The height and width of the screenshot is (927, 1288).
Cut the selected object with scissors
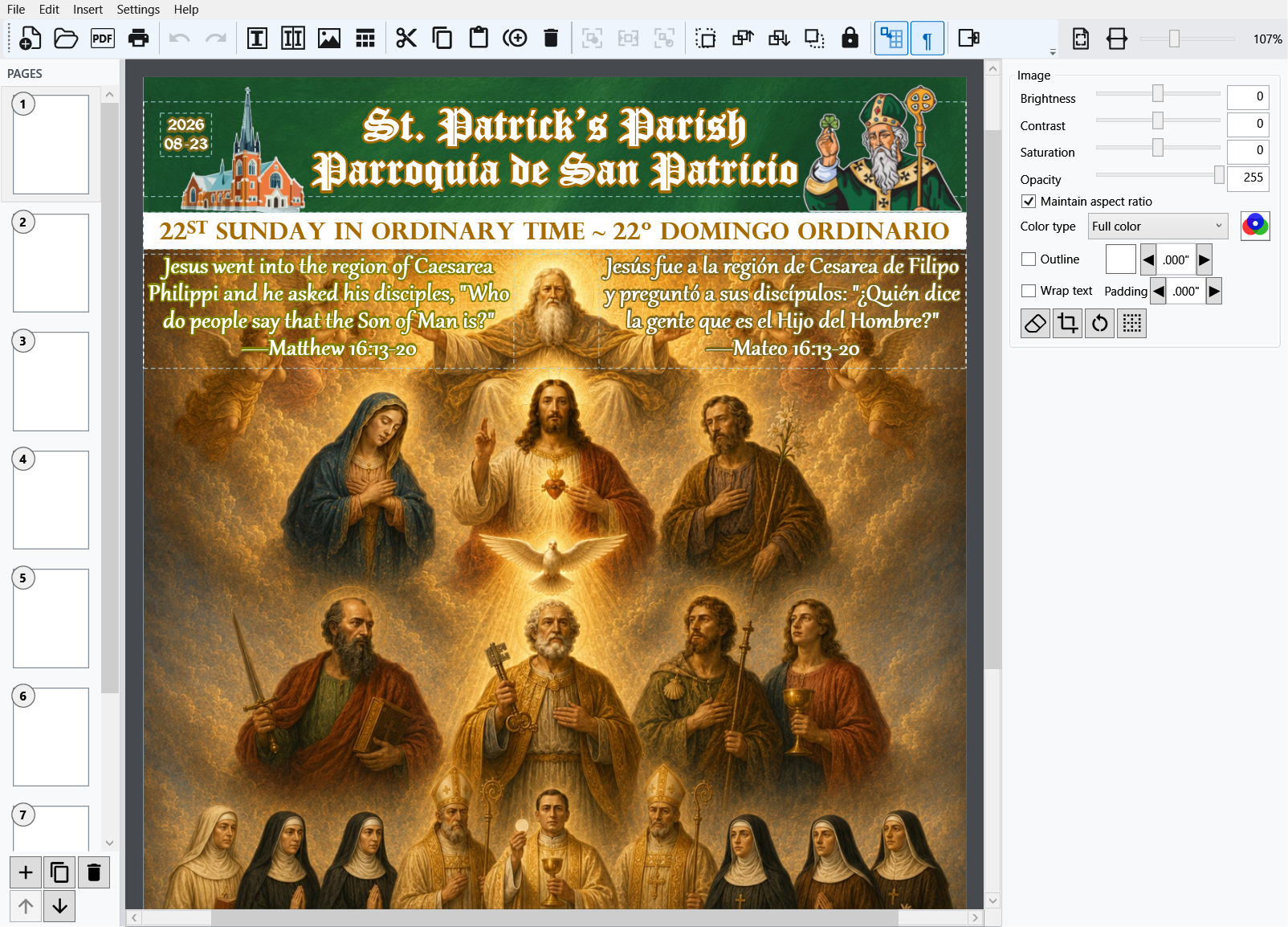click(x=406, y=38)
